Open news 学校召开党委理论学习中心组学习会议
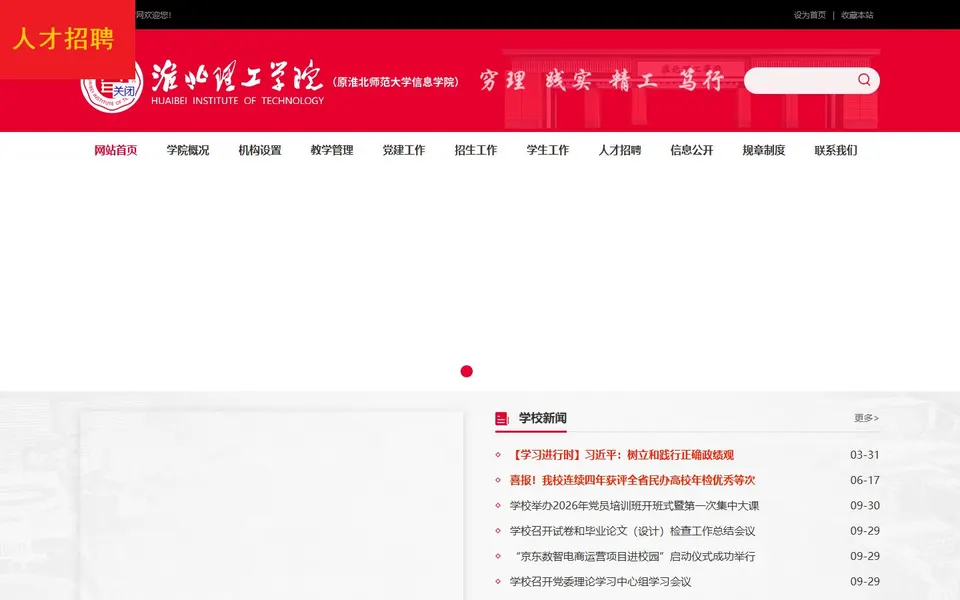 pos(601,582)
